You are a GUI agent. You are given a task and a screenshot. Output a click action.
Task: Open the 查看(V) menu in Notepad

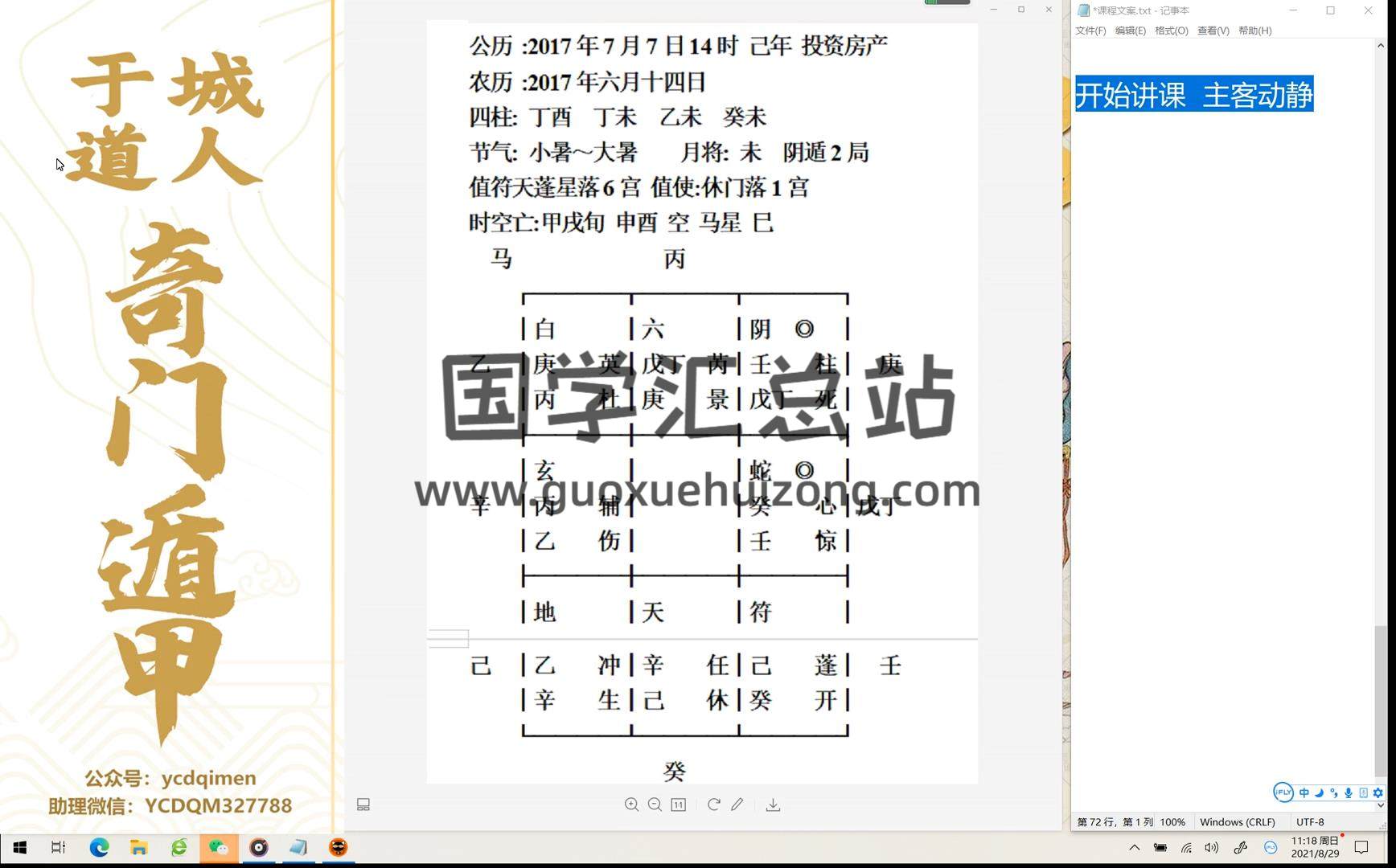1213,31
